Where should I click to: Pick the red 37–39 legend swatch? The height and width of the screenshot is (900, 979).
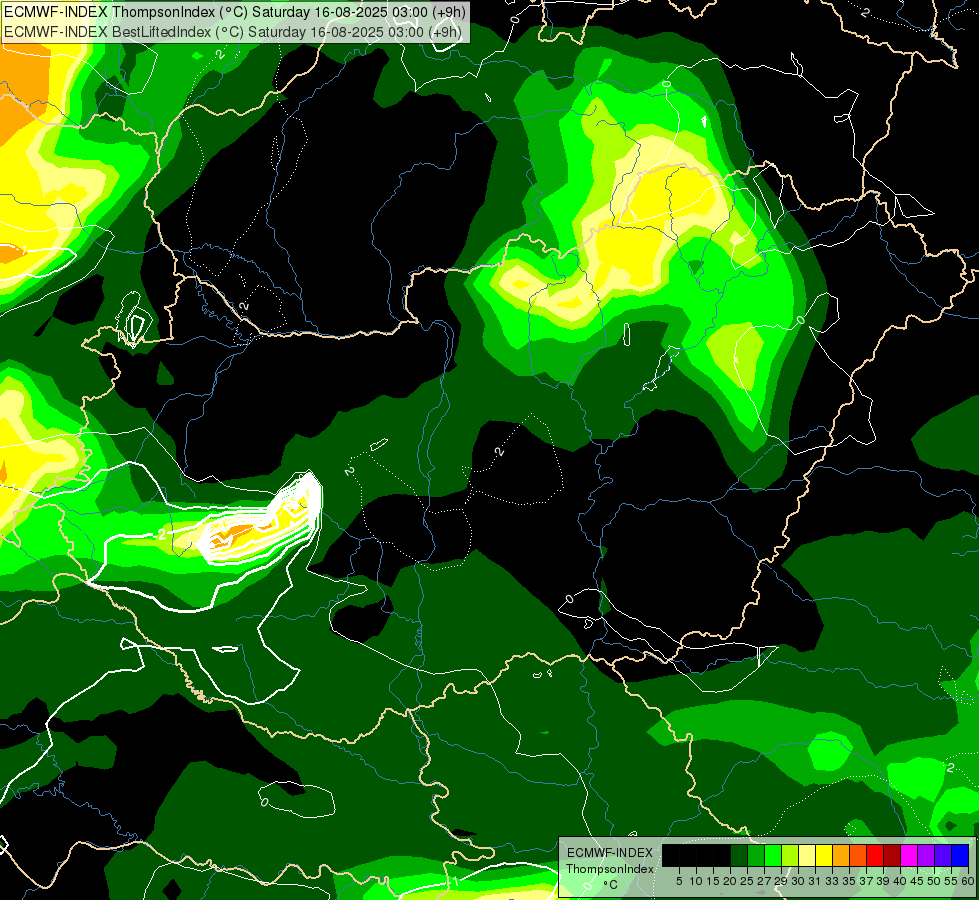click(875, 855)
